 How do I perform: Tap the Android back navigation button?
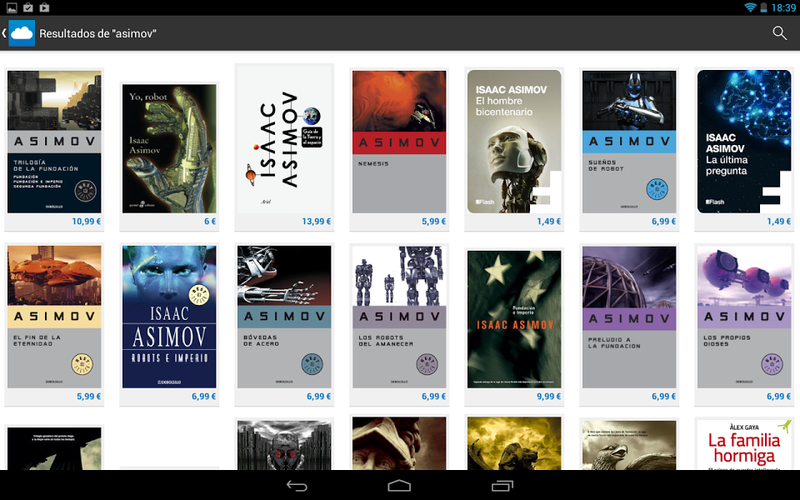[x=297, y=486]
